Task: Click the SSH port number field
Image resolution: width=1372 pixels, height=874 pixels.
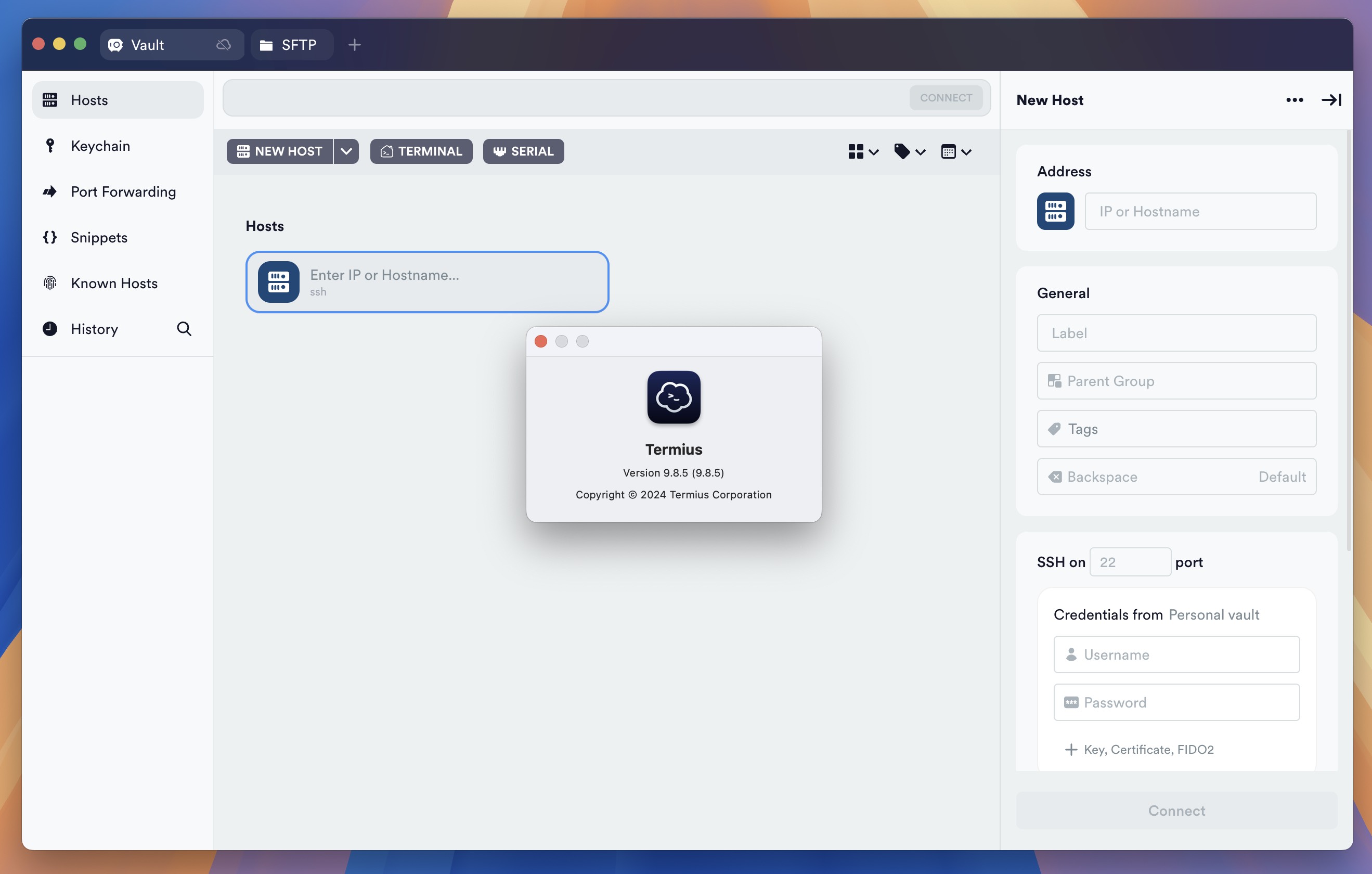Action: 1130,562
